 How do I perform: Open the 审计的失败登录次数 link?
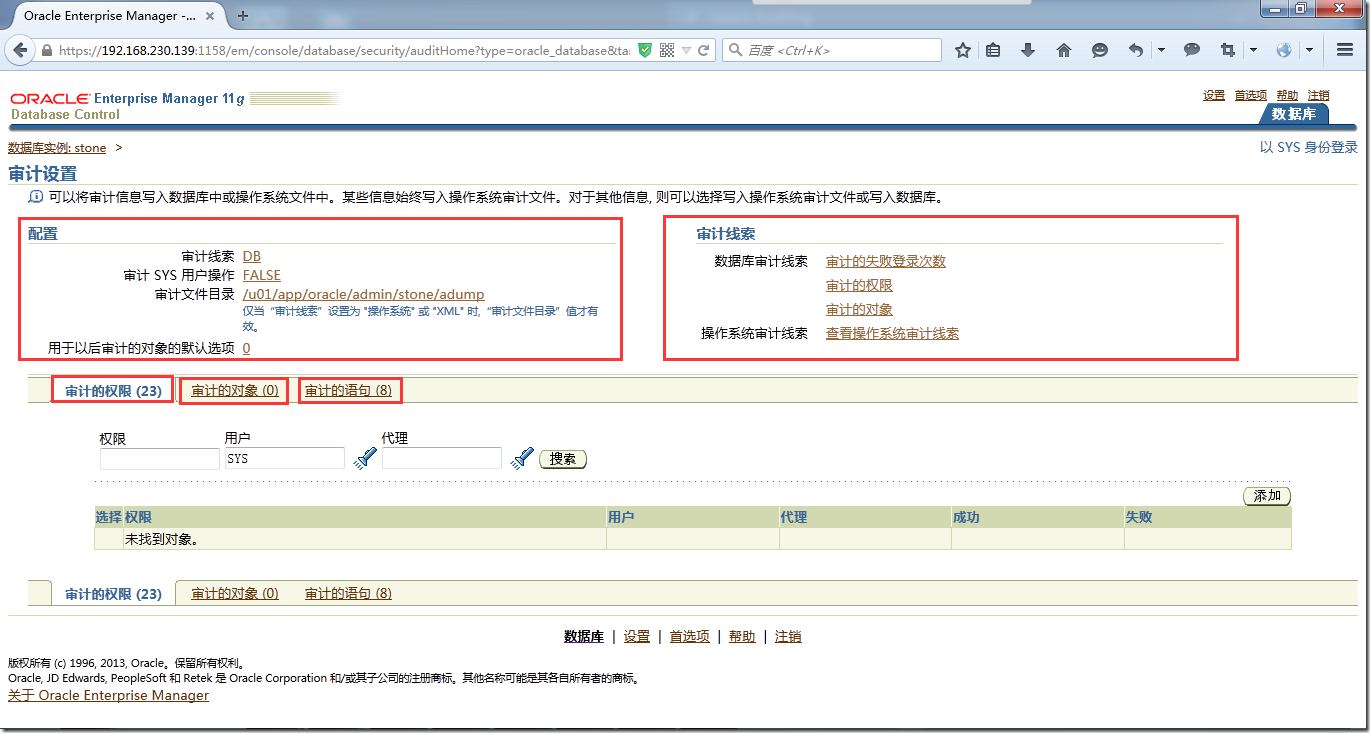pos(886,261)
